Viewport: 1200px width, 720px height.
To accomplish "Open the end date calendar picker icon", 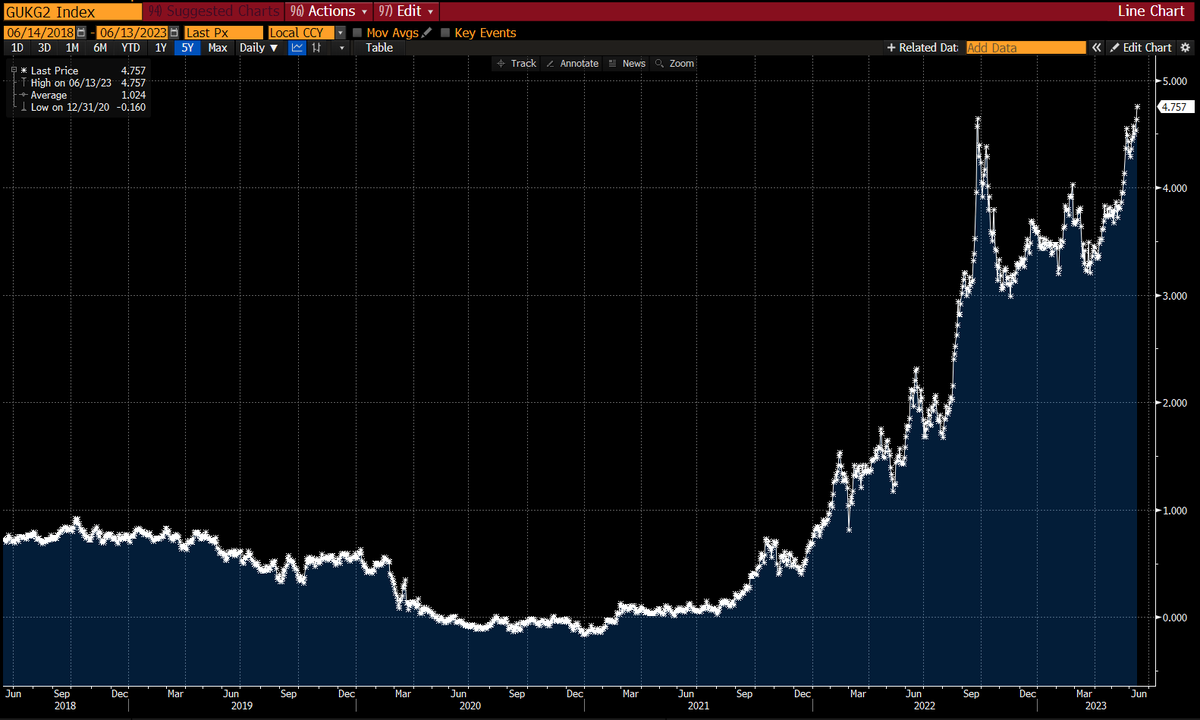I will 174,33.
